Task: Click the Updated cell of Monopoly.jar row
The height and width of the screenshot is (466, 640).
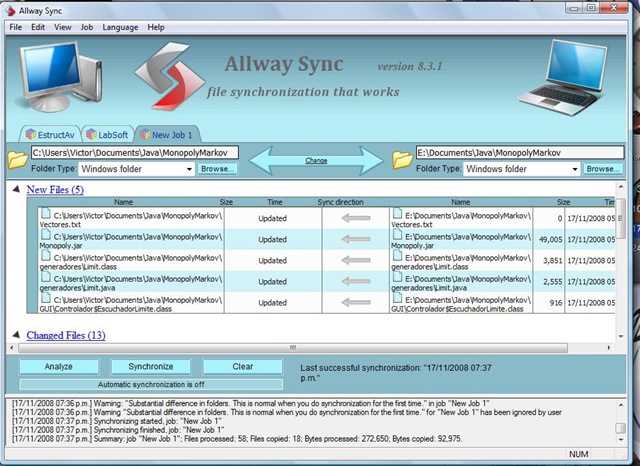Action: pyautogui.click(x=272, y=240)
